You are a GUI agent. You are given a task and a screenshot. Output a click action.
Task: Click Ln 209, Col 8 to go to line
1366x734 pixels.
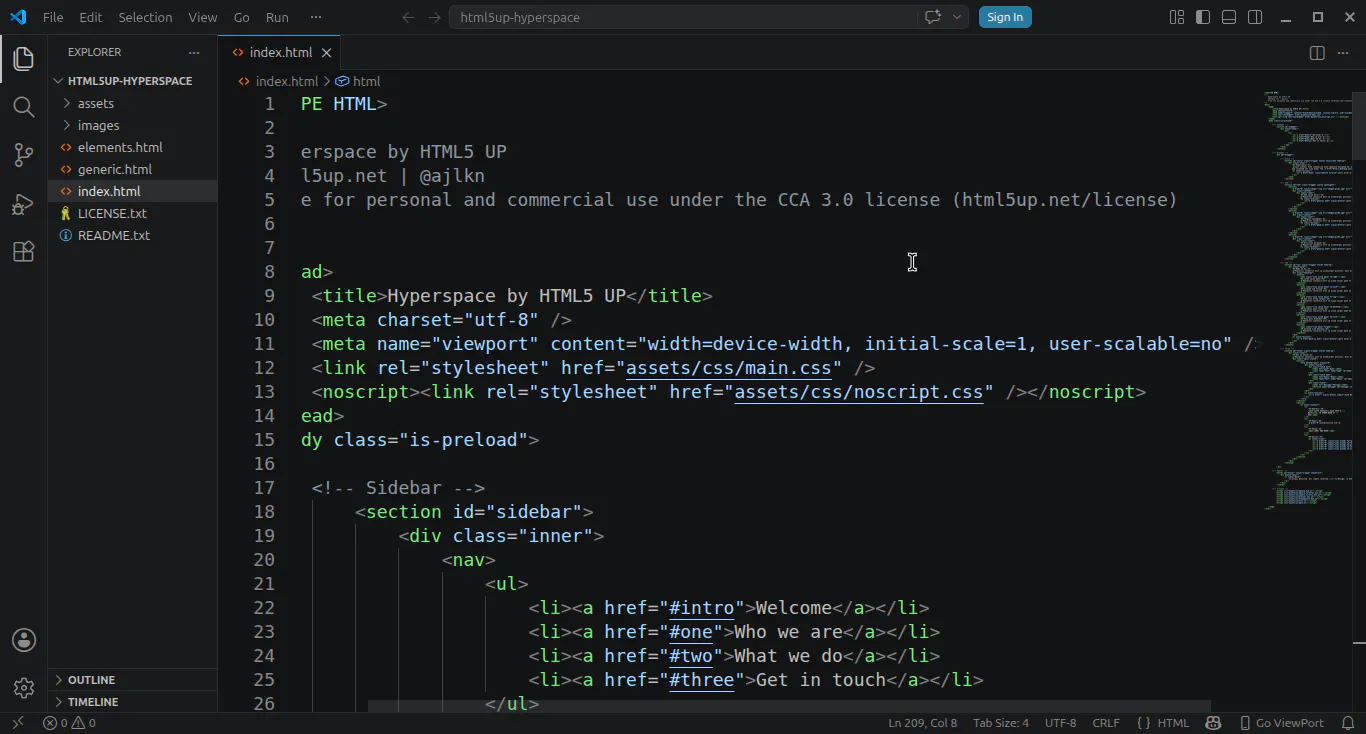tap(922, 723)
